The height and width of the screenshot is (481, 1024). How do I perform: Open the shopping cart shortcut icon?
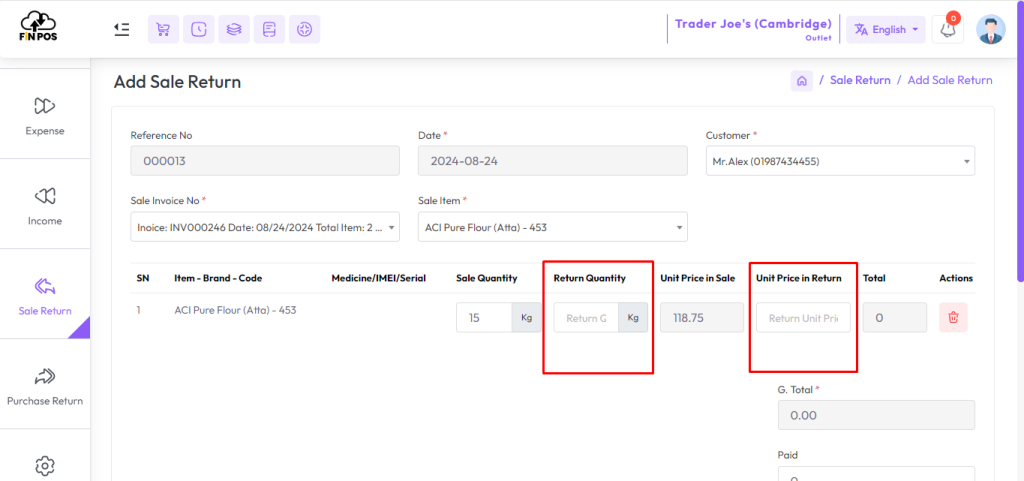(163, 29)
